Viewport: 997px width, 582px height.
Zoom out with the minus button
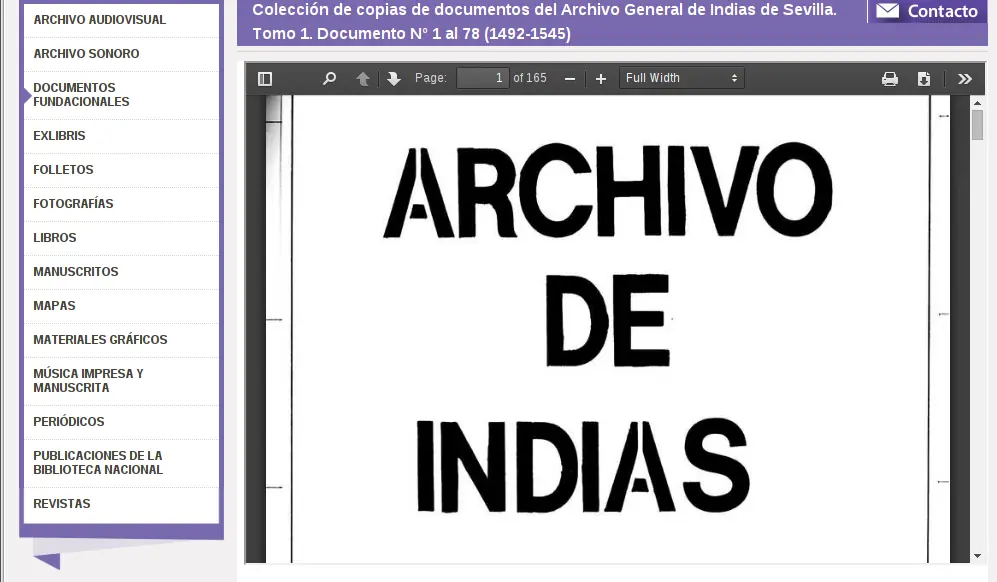[x=570, y=78]
